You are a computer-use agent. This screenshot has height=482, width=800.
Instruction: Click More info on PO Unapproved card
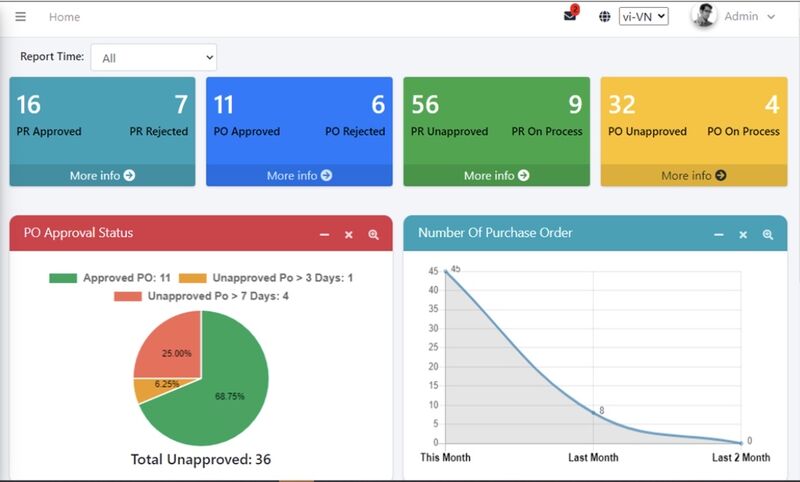(x=693, y=176)
